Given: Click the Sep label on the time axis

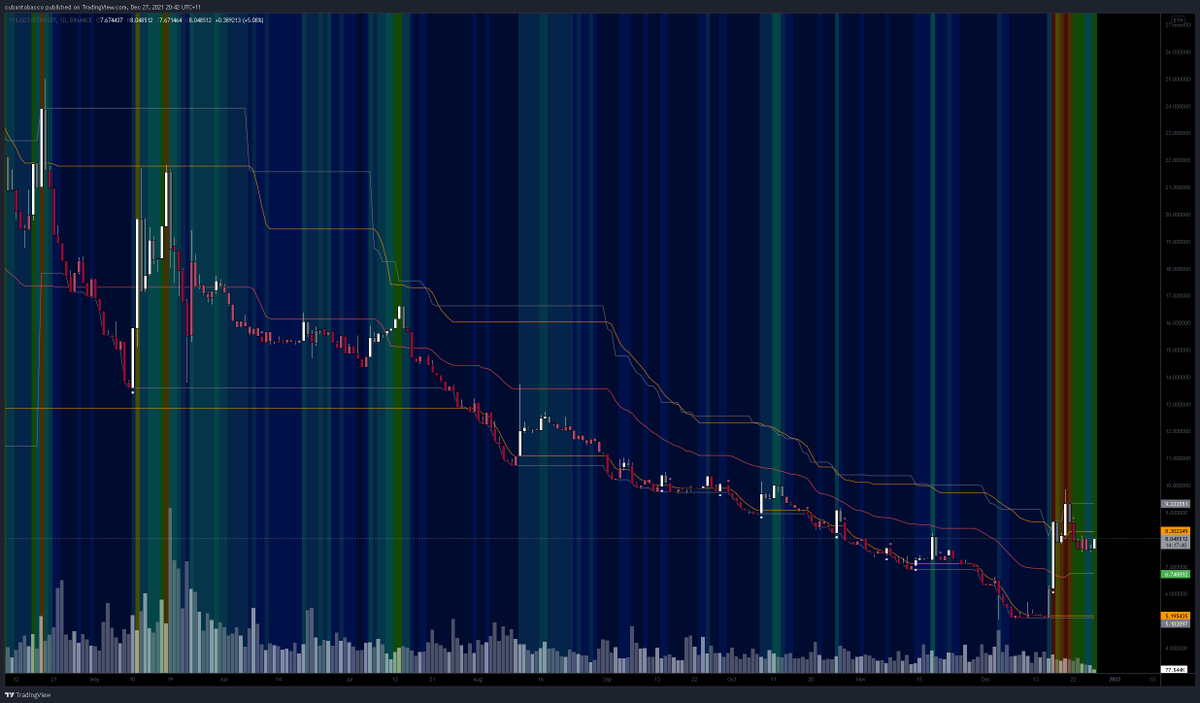Looking at the screenshot, I should (607, 680).
